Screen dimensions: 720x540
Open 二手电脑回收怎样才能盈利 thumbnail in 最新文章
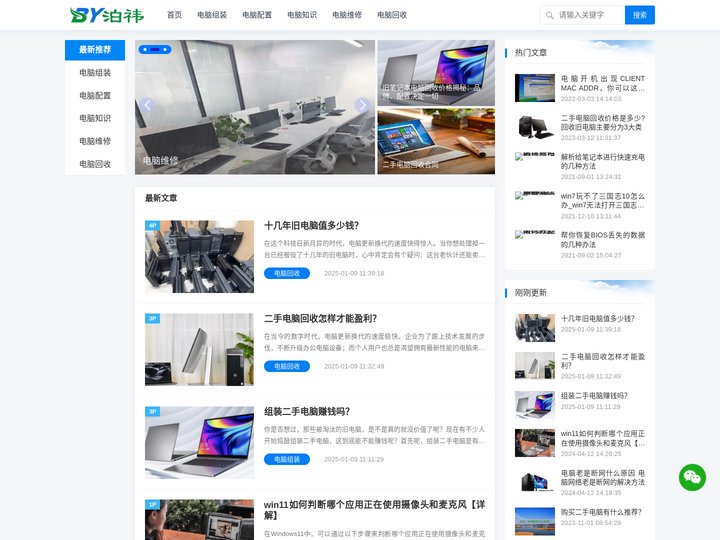pyautogui.click(x=199, y=349)
